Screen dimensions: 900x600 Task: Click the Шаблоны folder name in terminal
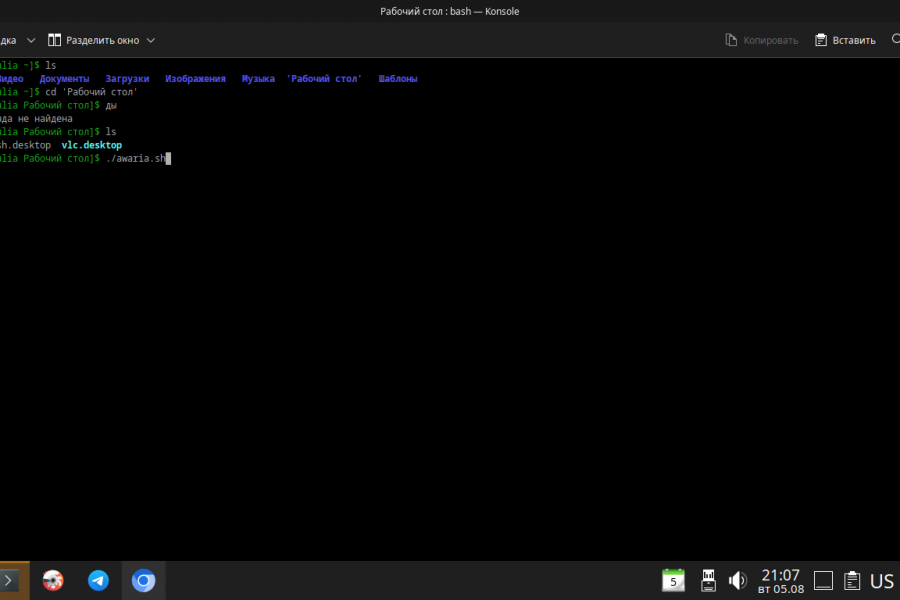tap(398, 79)
